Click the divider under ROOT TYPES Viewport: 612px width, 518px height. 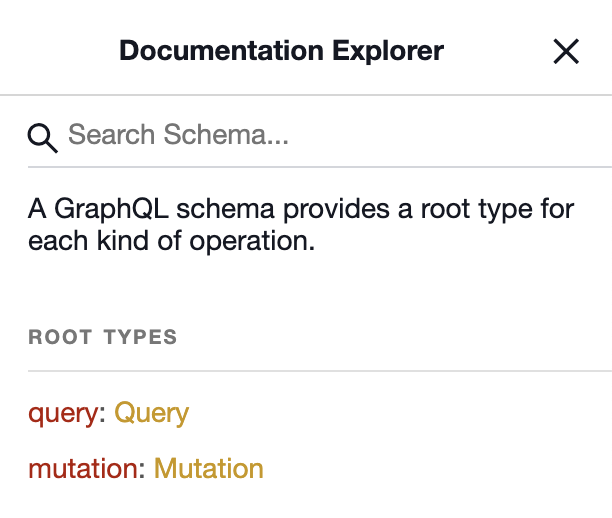pyautogui.click(x=320, y=371)
